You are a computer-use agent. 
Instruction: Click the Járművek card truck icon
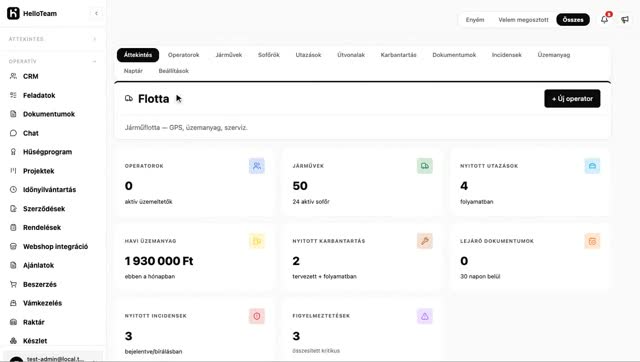pos(424,166)
